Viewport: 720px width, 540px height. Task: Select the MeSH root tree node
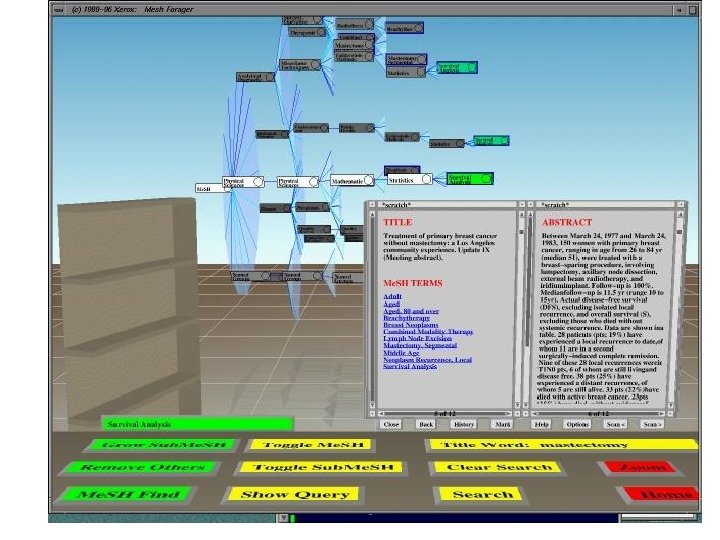pos(209,188)
